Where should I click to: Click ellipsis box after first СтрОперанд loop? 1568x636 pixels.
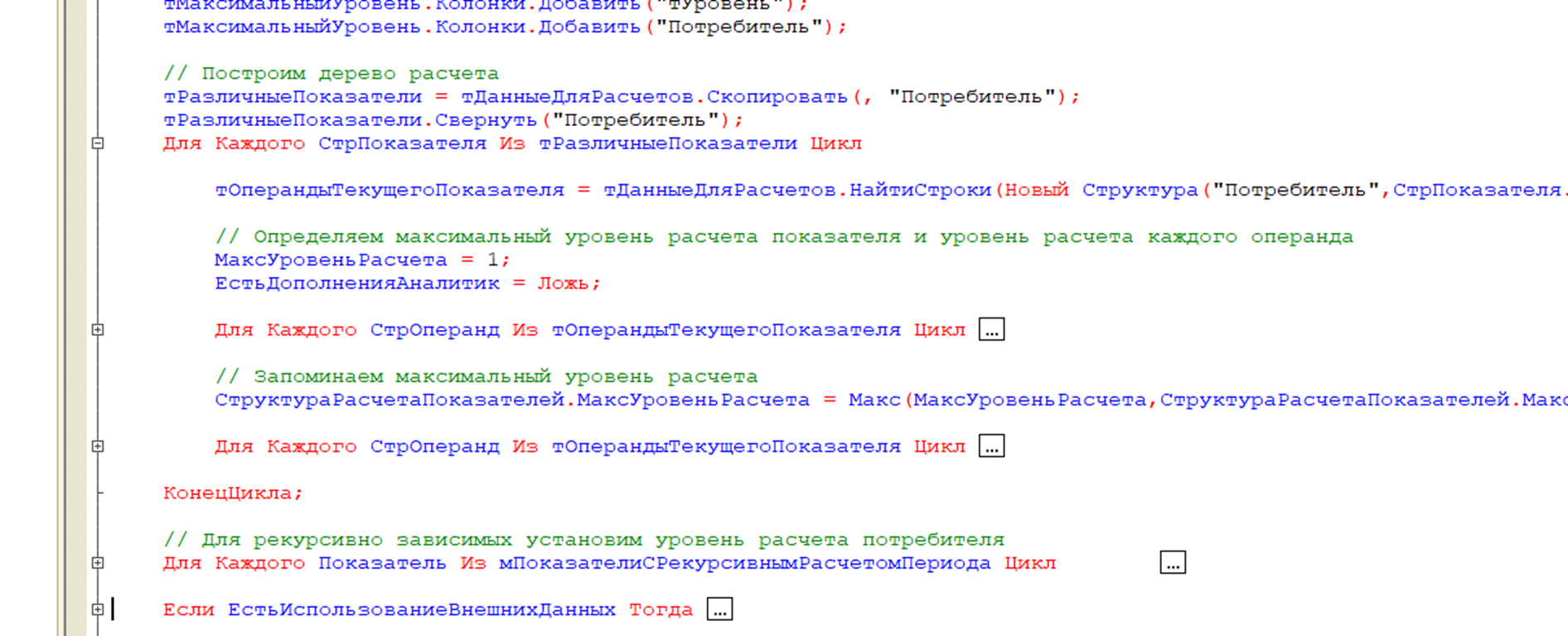point(991,330)
